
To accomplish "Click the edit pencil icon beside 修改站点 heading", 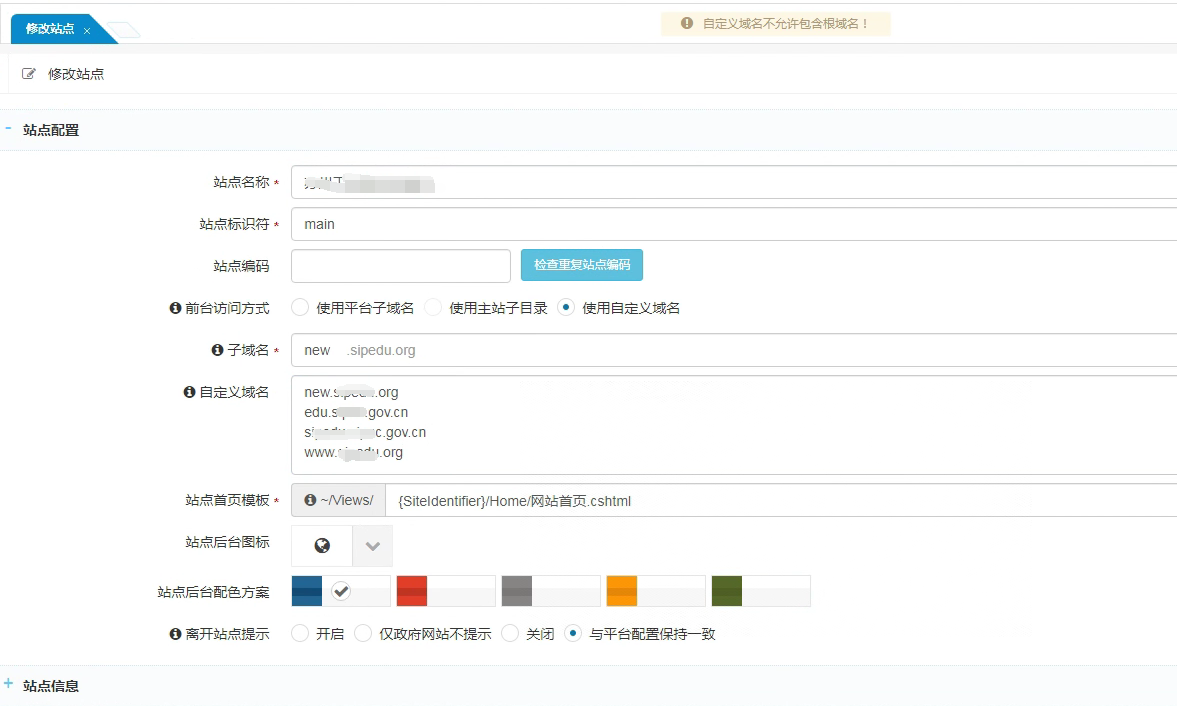I will [28, 73].
